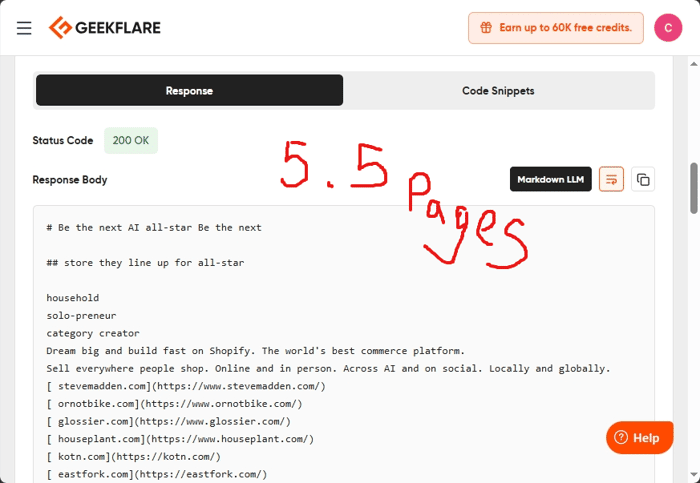Click the scrollbar down arrow

point(694,475)
